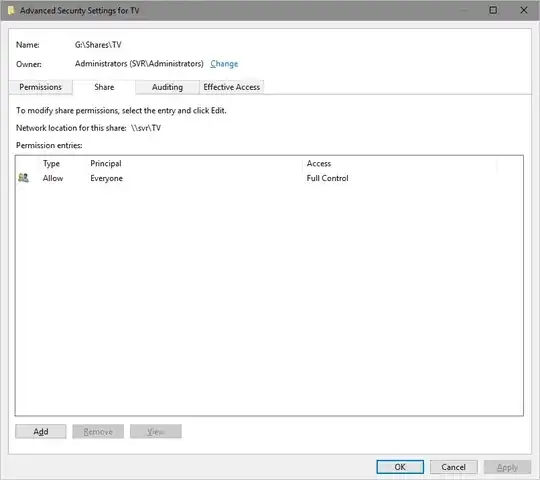
Task: Click the greyed-out View button
Action: (x=156, y=431)
